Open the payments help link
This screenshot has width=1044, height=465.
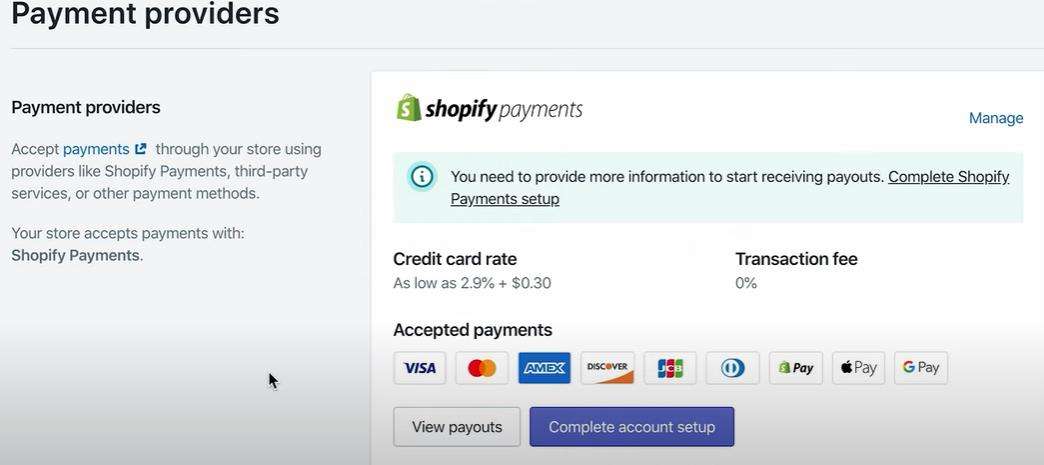coord(96,149)
